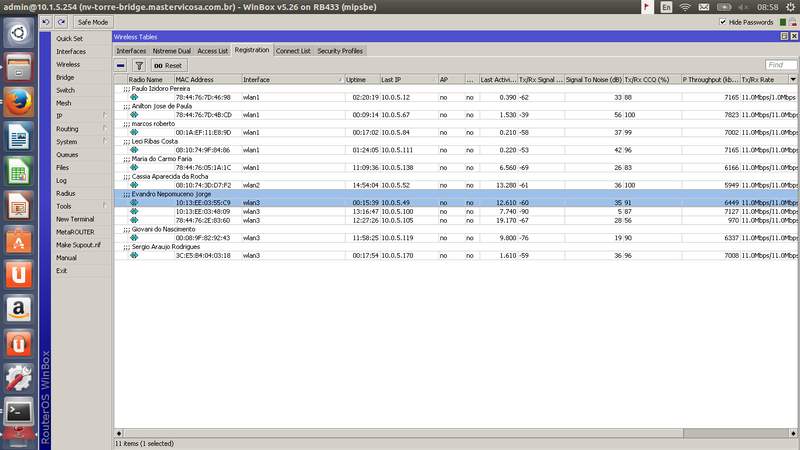Sort by Tx/Rx Rate column header

(x=764, y=80)
